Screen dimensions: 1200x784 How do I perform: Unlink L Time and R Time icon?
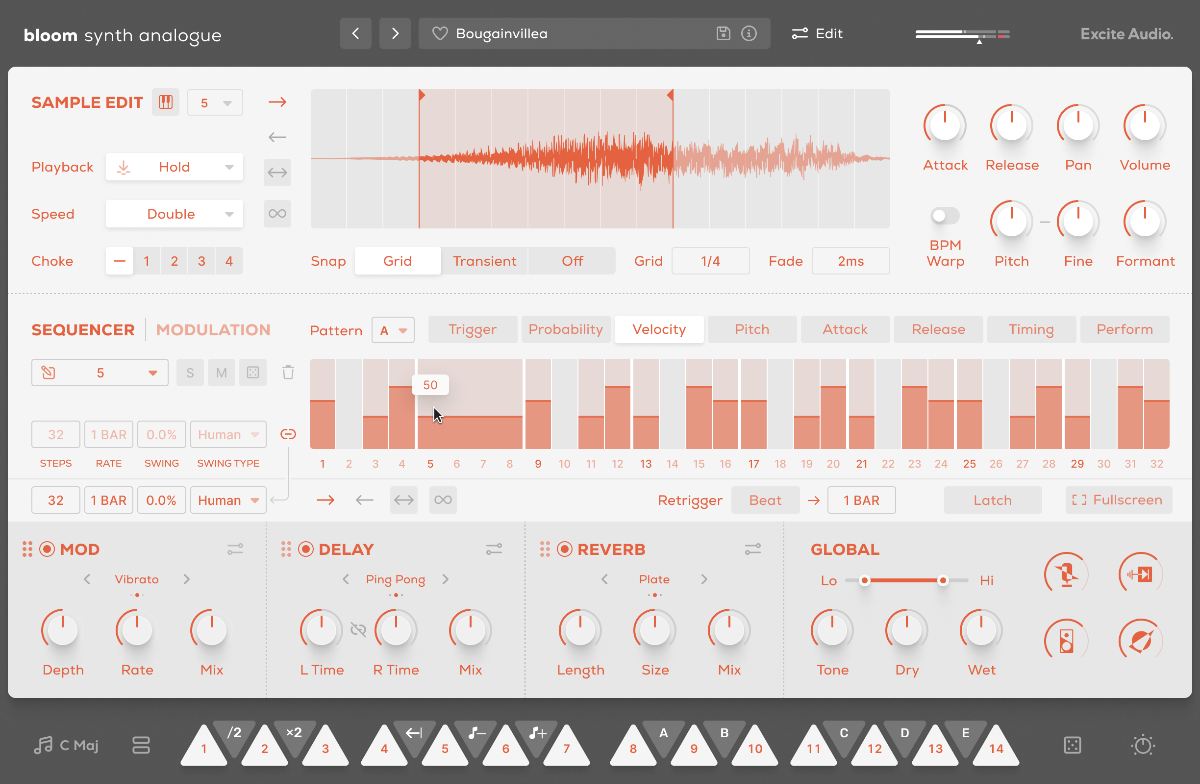click(358, 629)
